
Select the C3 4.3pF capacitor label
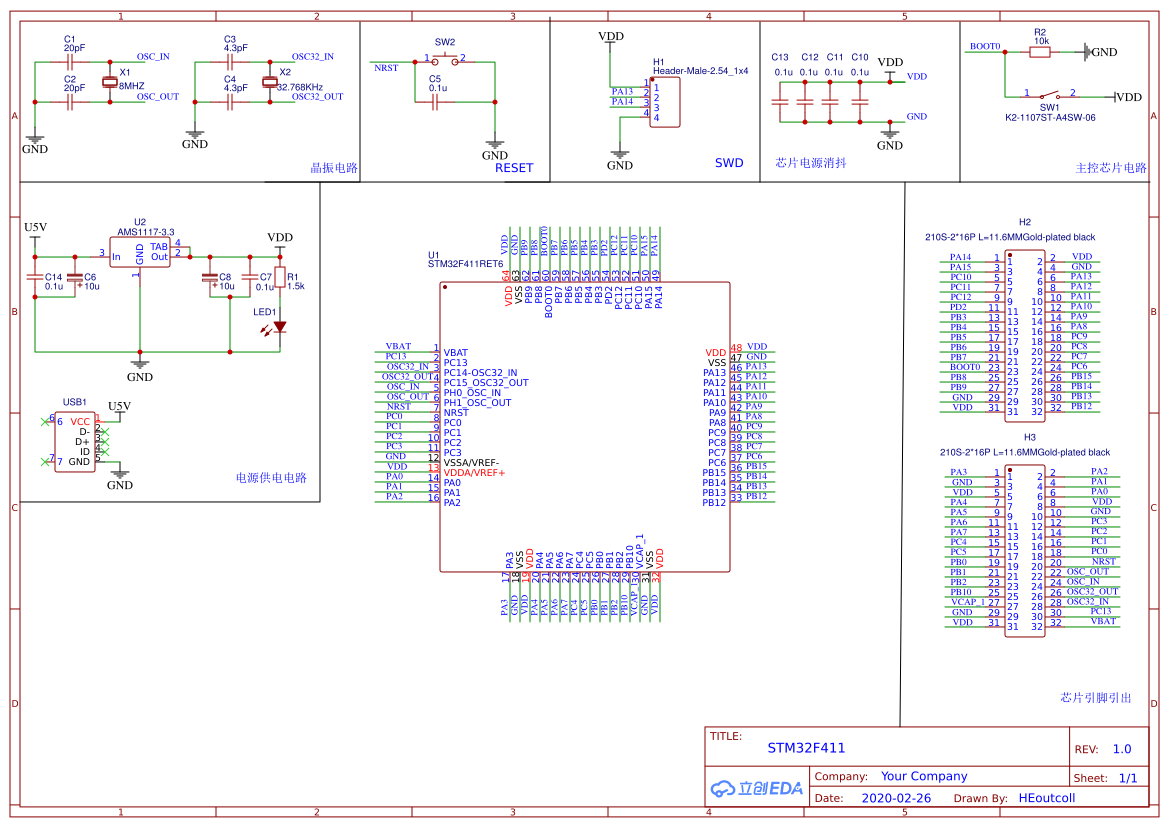(x=236, y=43)
